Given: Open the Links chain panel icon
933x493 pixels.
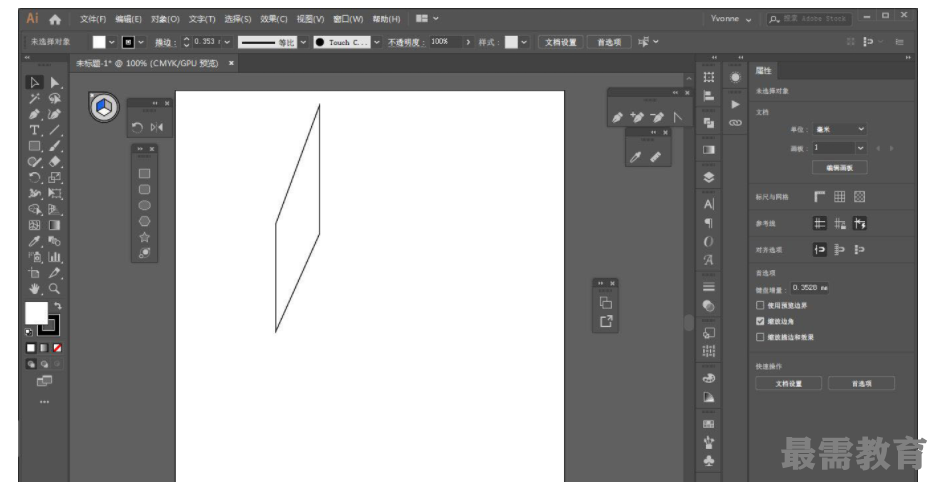Looking at the screenshot, I should click(736, 123).
